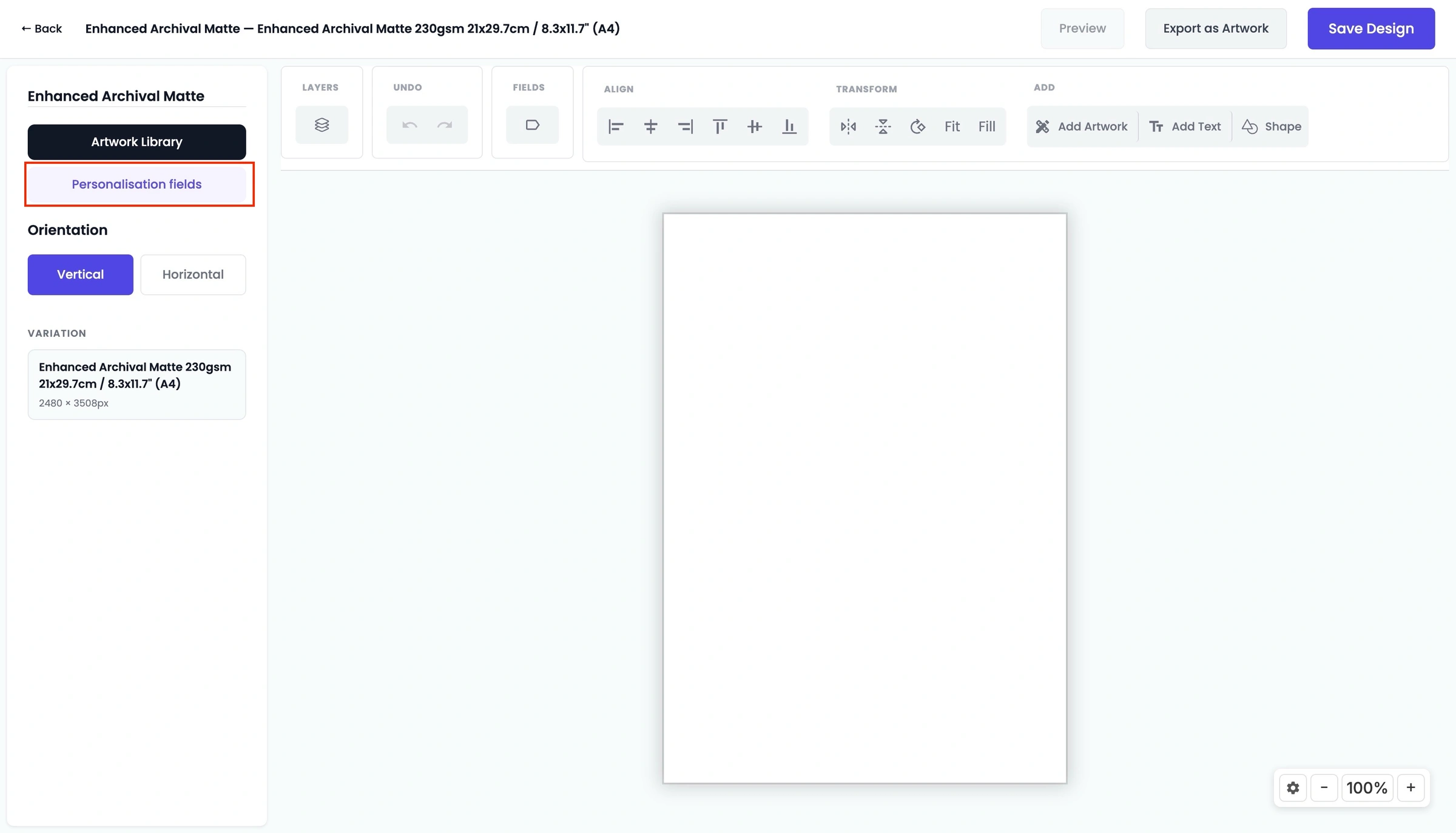Viewport: 1456px width, 833px height.
Task: Click Add Text button
Action: click(1185, 126)
